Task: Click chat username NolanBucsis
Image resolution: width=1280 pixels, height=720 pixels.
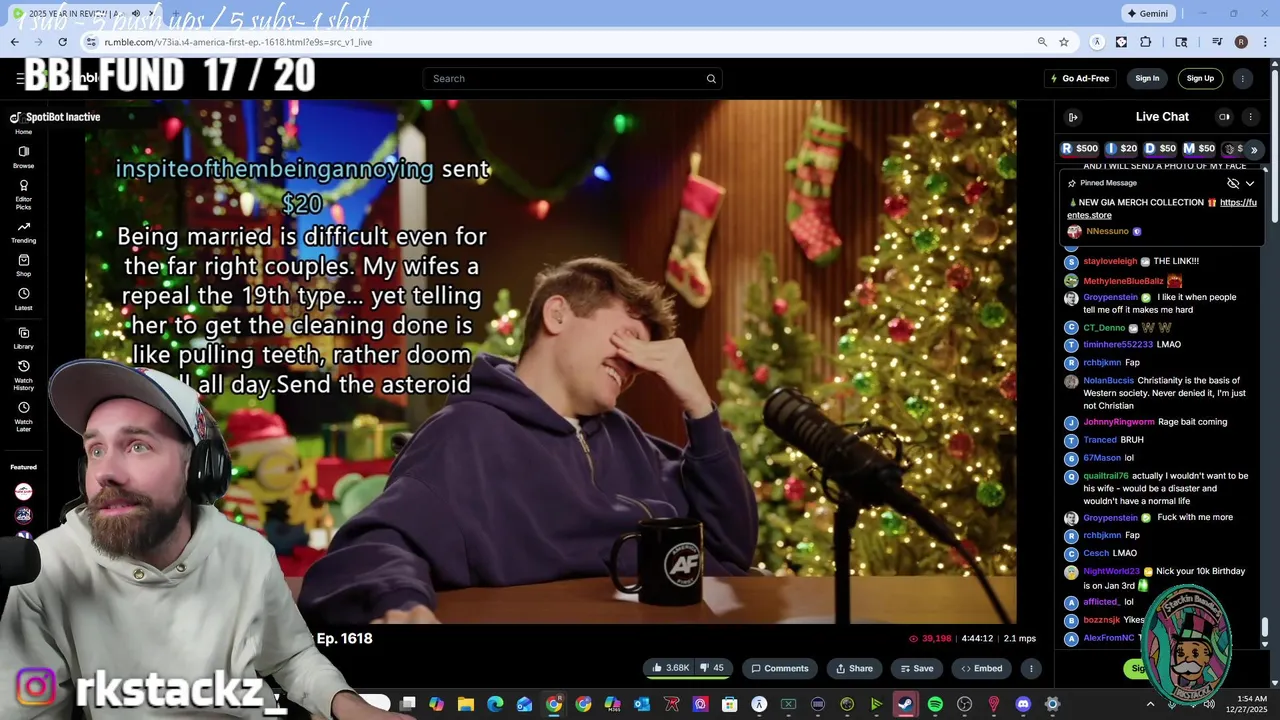Action: (1108, 380)
